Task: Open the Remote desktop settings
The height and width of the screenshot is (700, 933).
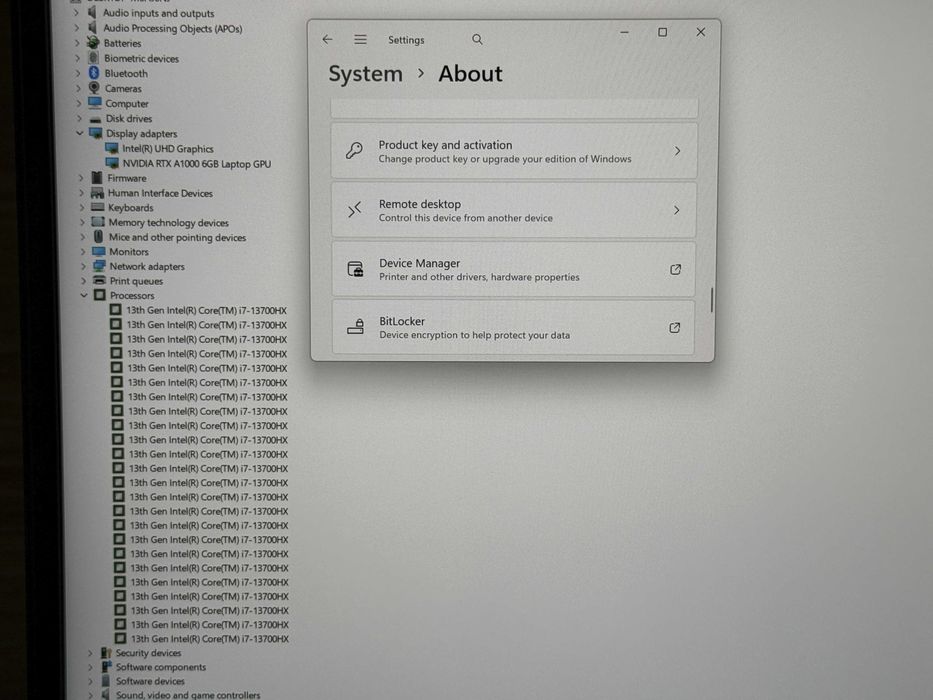Action: pos(514,210)
